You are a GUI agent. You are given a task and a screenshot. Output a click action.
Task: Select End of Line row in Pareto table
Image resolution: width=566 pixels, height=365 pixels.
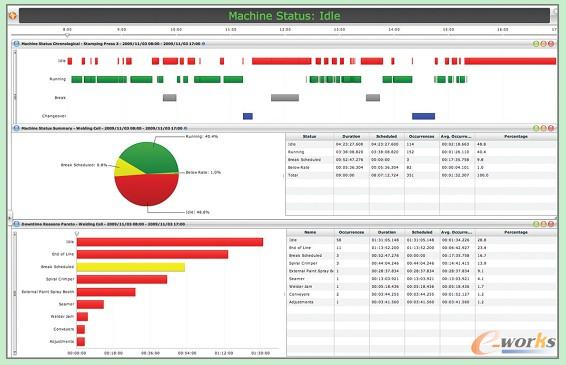point(422,248)
